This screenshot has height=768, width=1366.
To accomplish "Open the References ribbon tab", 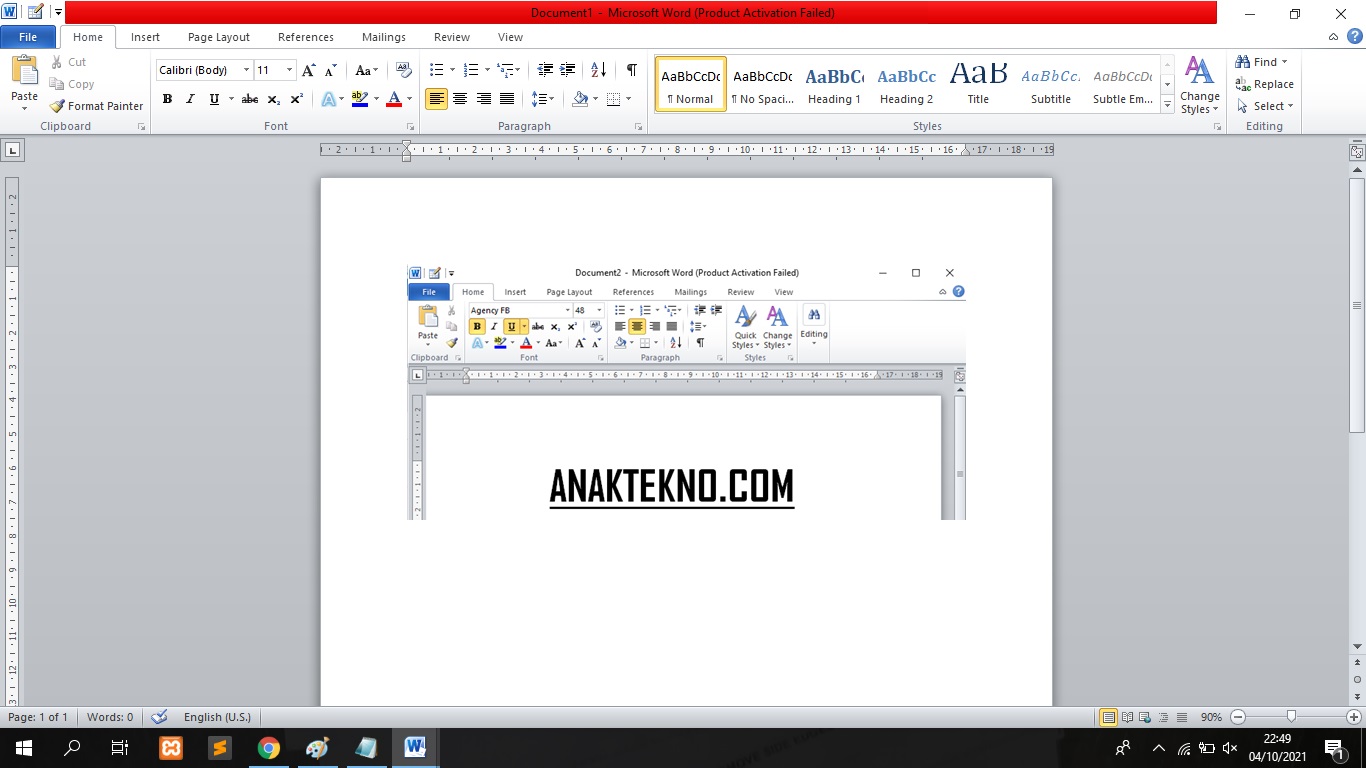I will 305,37.
